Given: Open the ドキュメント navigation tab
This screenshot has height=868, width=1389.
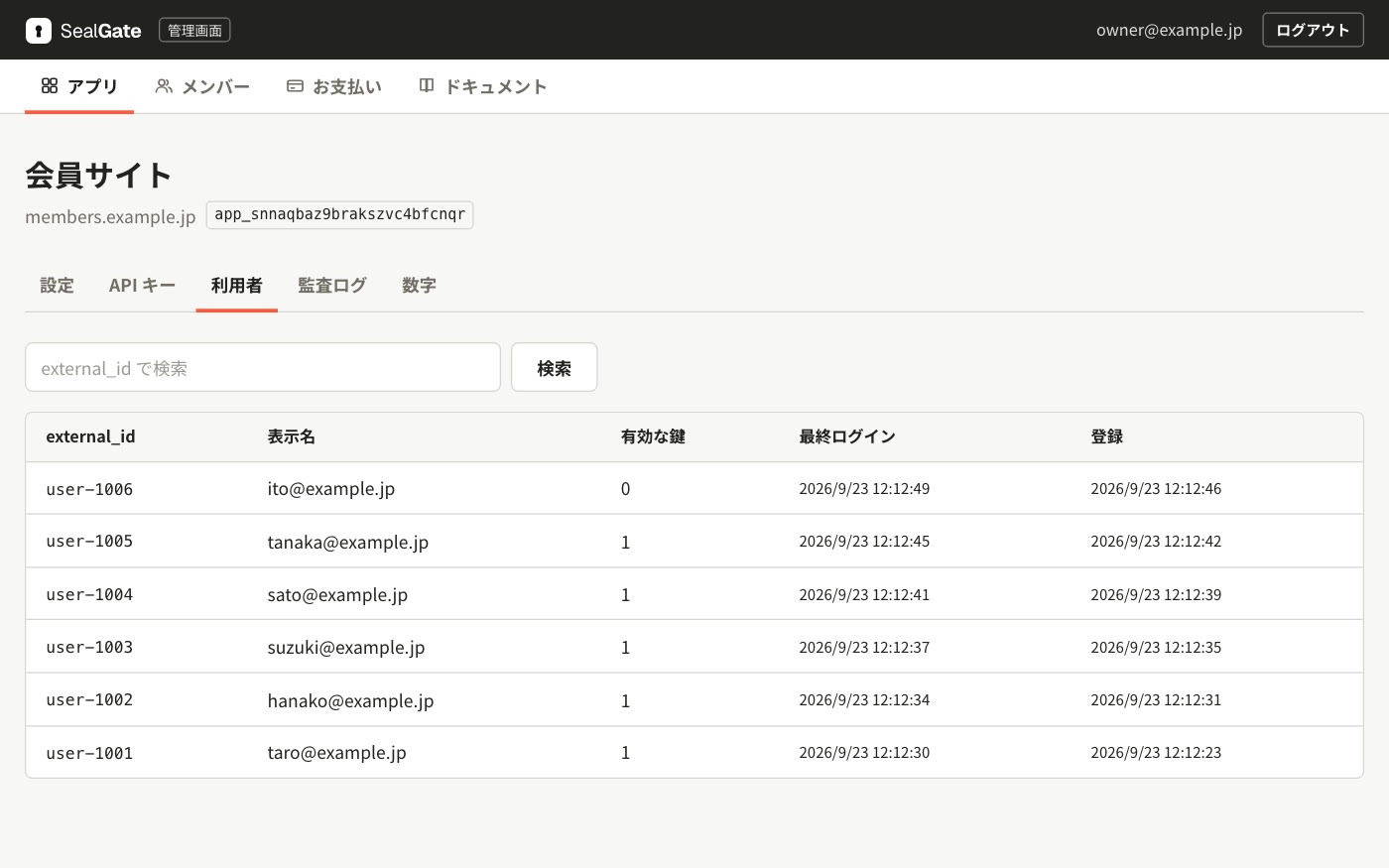Looking at the screenshot, I should point(482,86).
